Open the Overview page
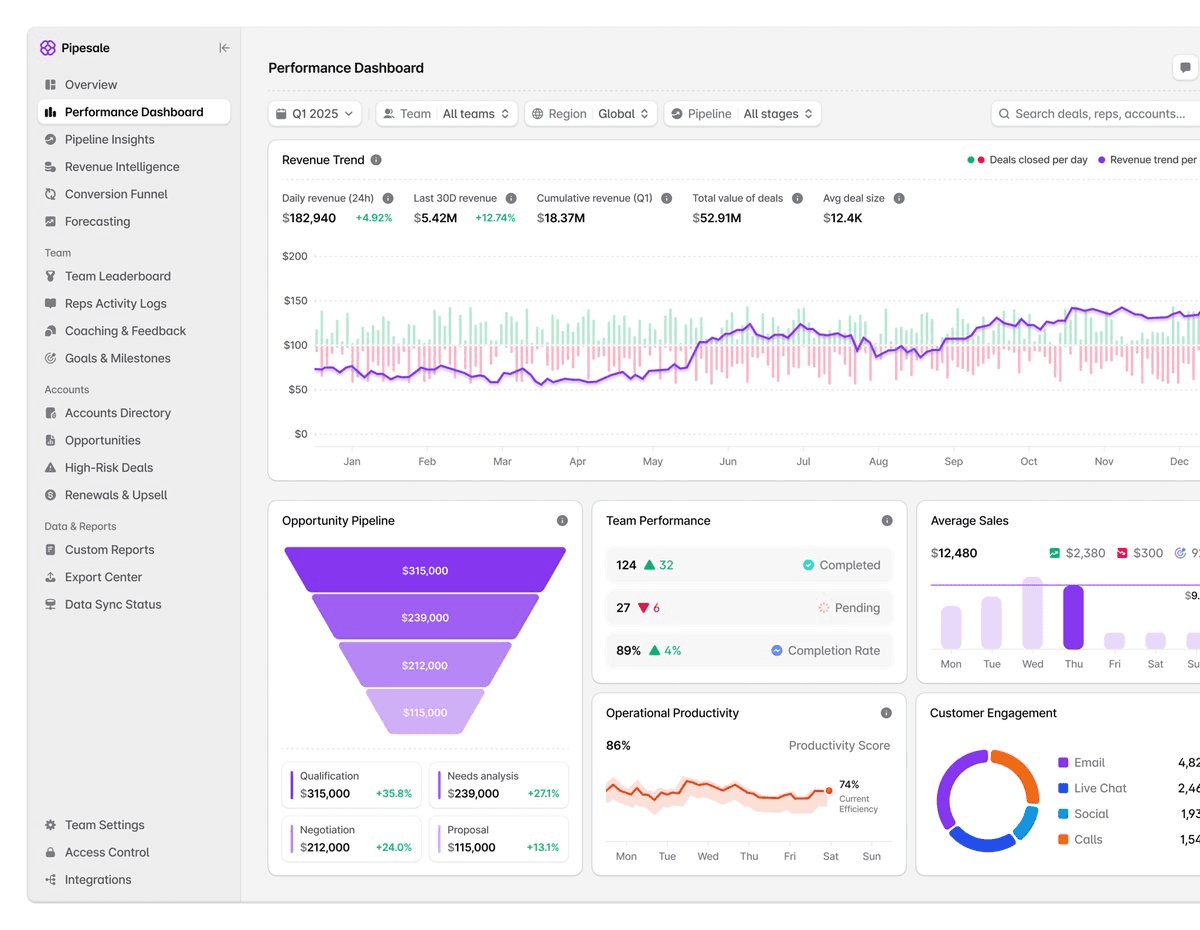1200x930 pixels. 134,85
